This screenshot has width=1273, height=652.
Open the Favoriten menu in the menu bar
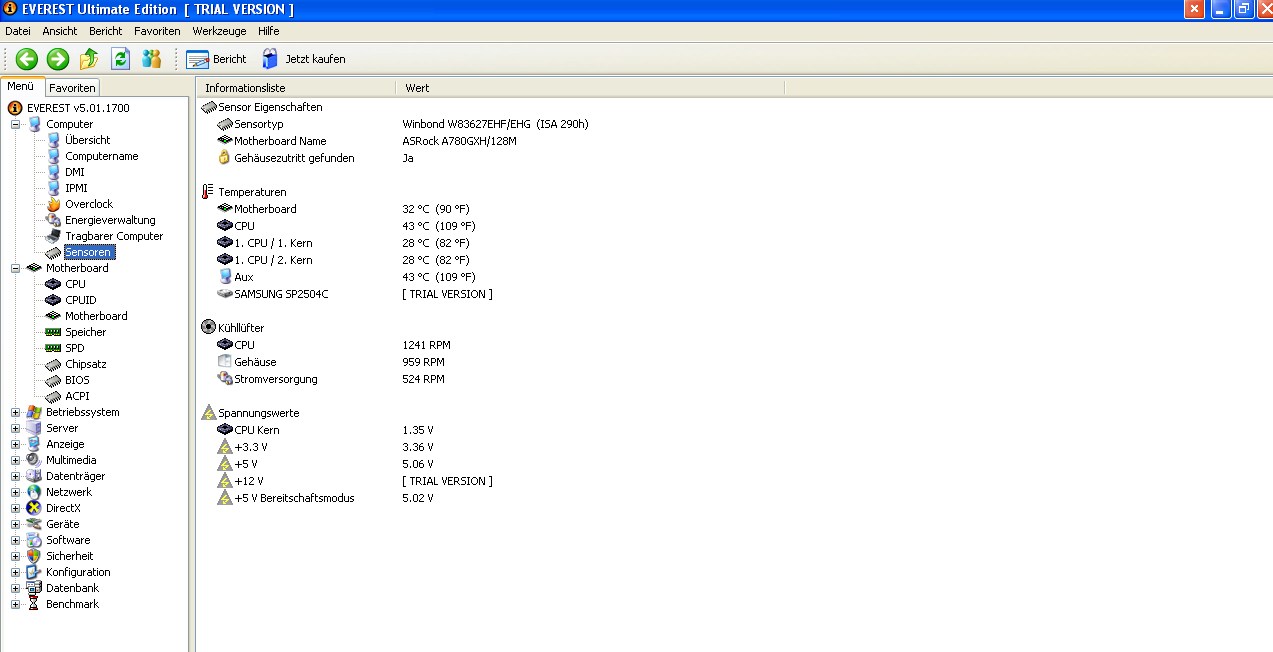coord(157,31)
